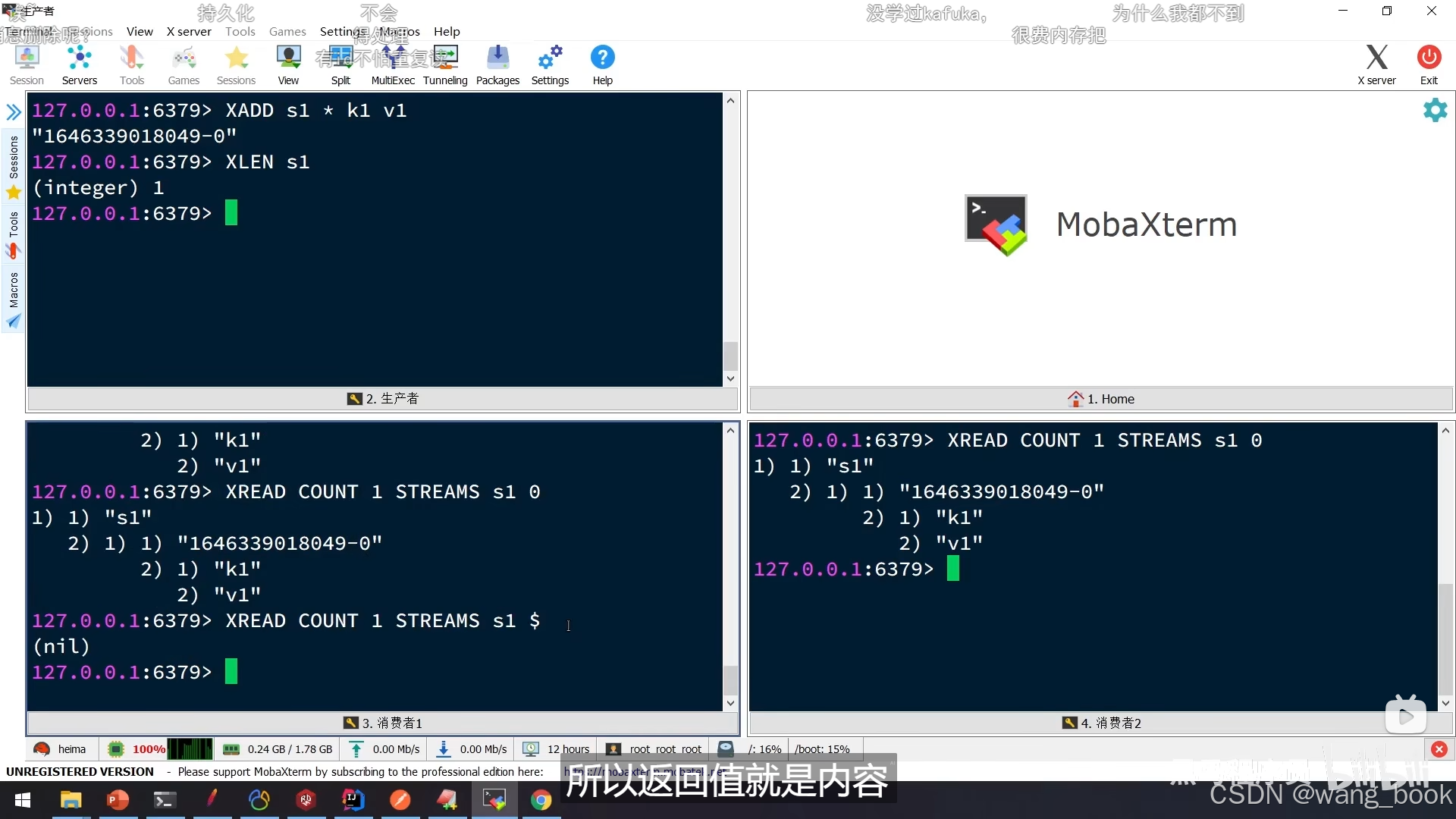This screenshot has height=819, width=1456.
Task: Click the video play overlay button
Action: [x=1405, y=715]
